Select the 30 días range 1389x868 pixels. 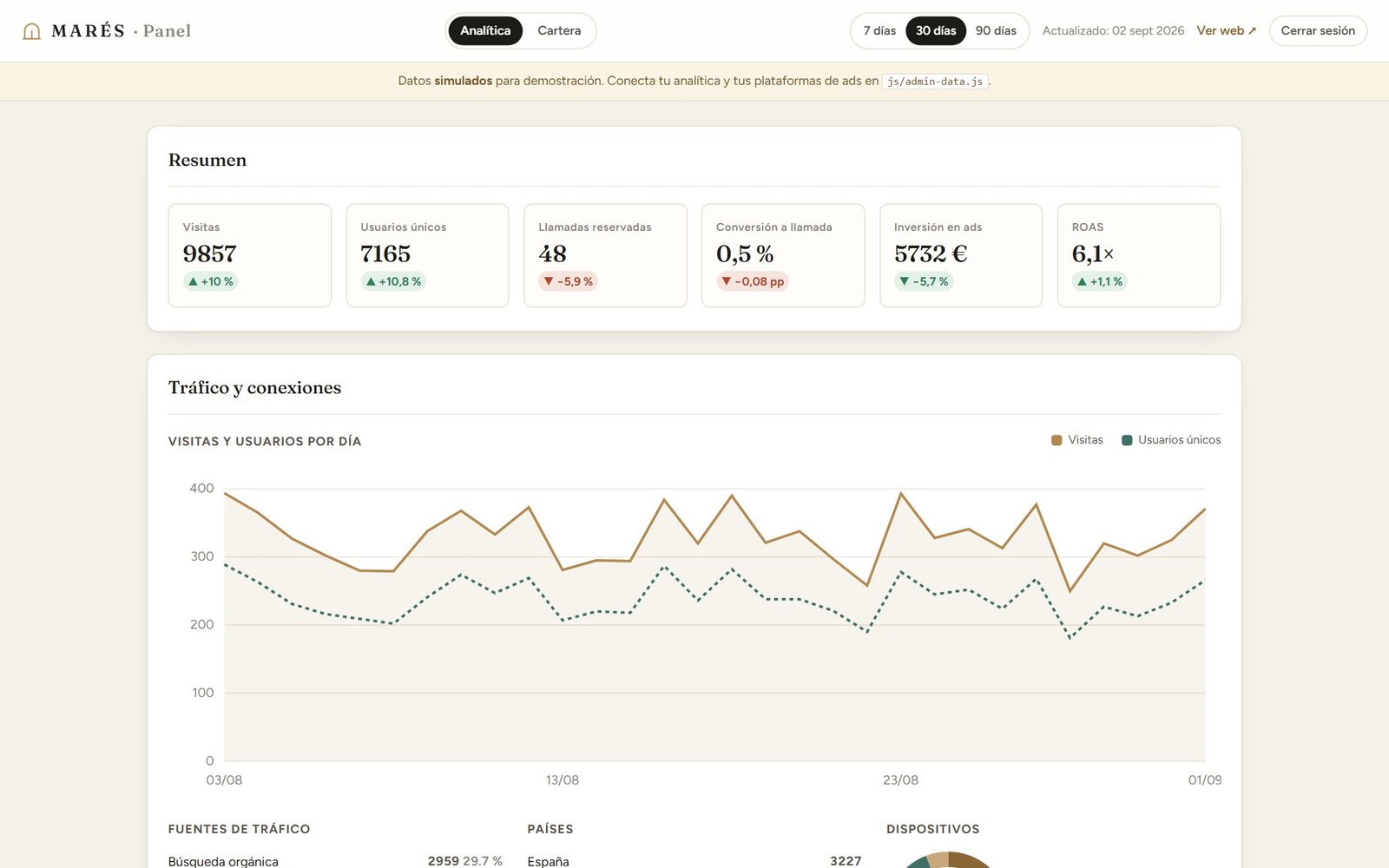pos(936,30)
